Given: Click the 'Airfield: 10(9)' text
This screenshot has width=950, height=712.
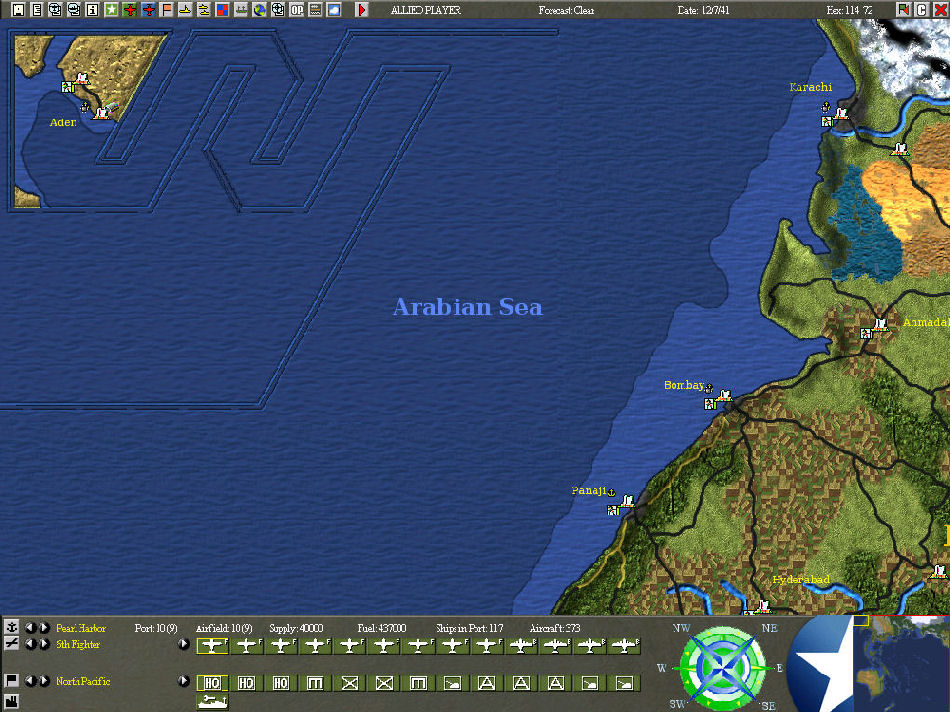Looking at the screenshot, I should [x=224, y=628].
